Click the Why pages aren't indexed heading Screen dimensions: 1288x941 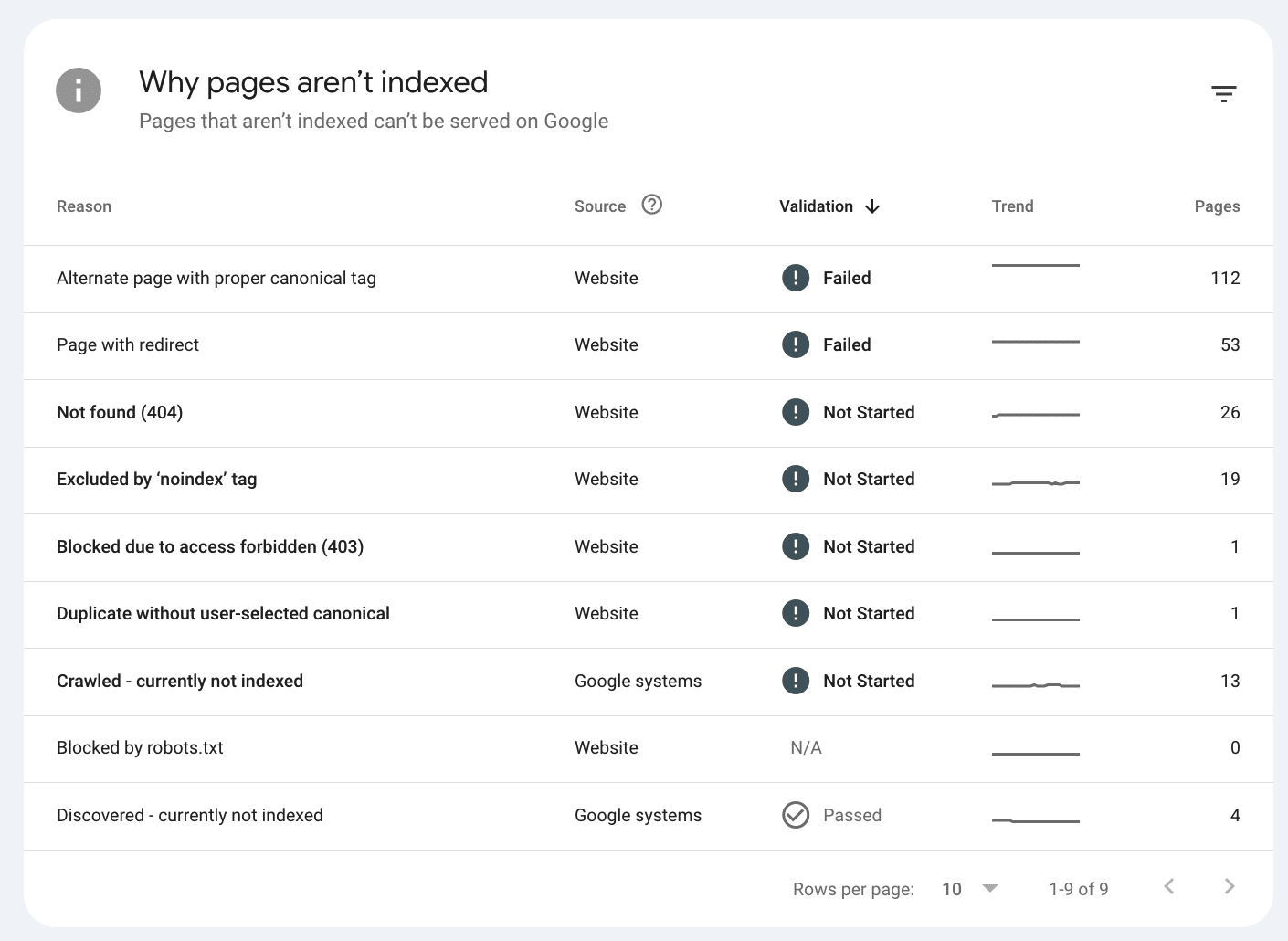pyautogui.click(x=313, y=82)
